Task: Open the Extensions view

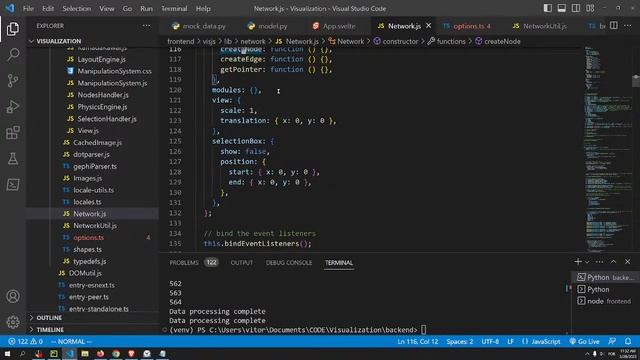Action: [x=13, y=133]
